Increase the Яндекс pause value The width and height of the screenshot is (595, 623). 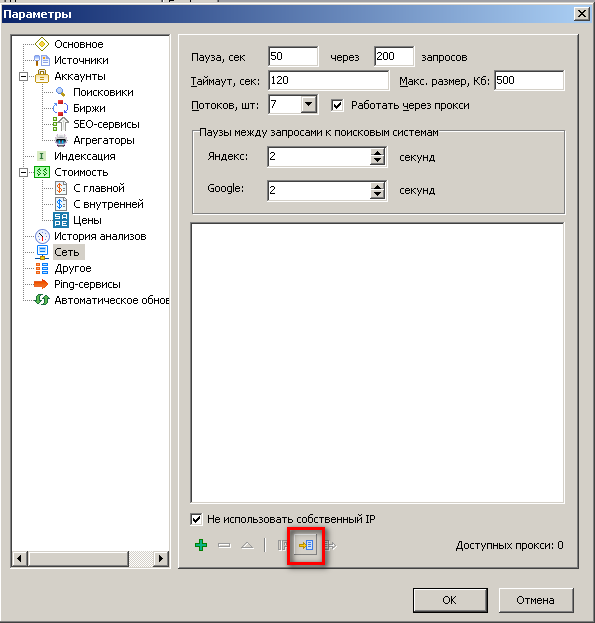click(x=377, y=153)
